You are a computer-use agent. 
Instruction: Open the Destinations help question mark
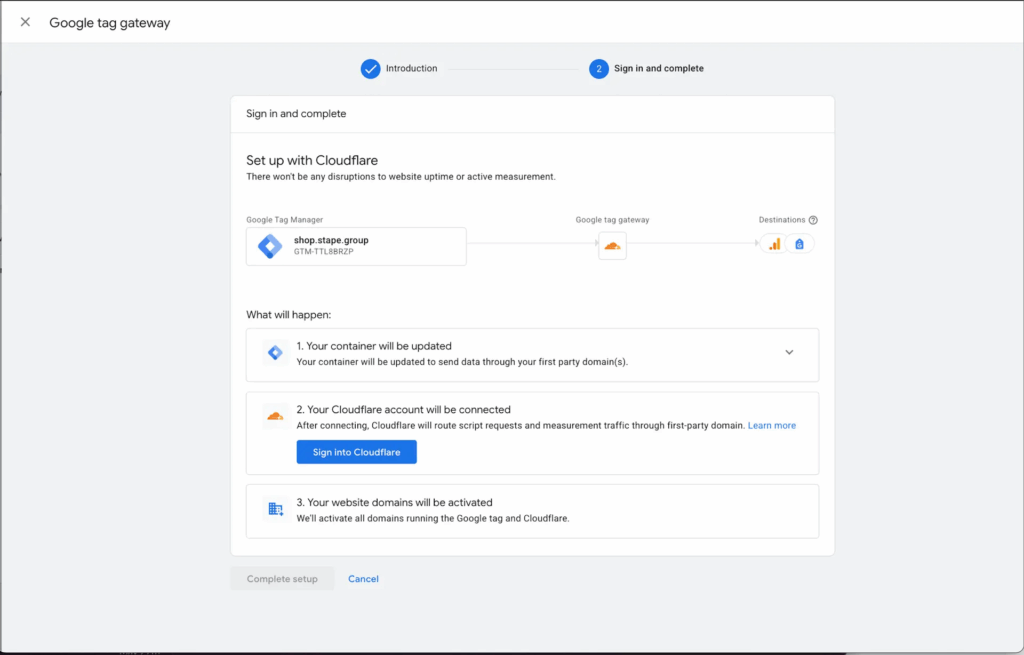click(x=813, y=220)
